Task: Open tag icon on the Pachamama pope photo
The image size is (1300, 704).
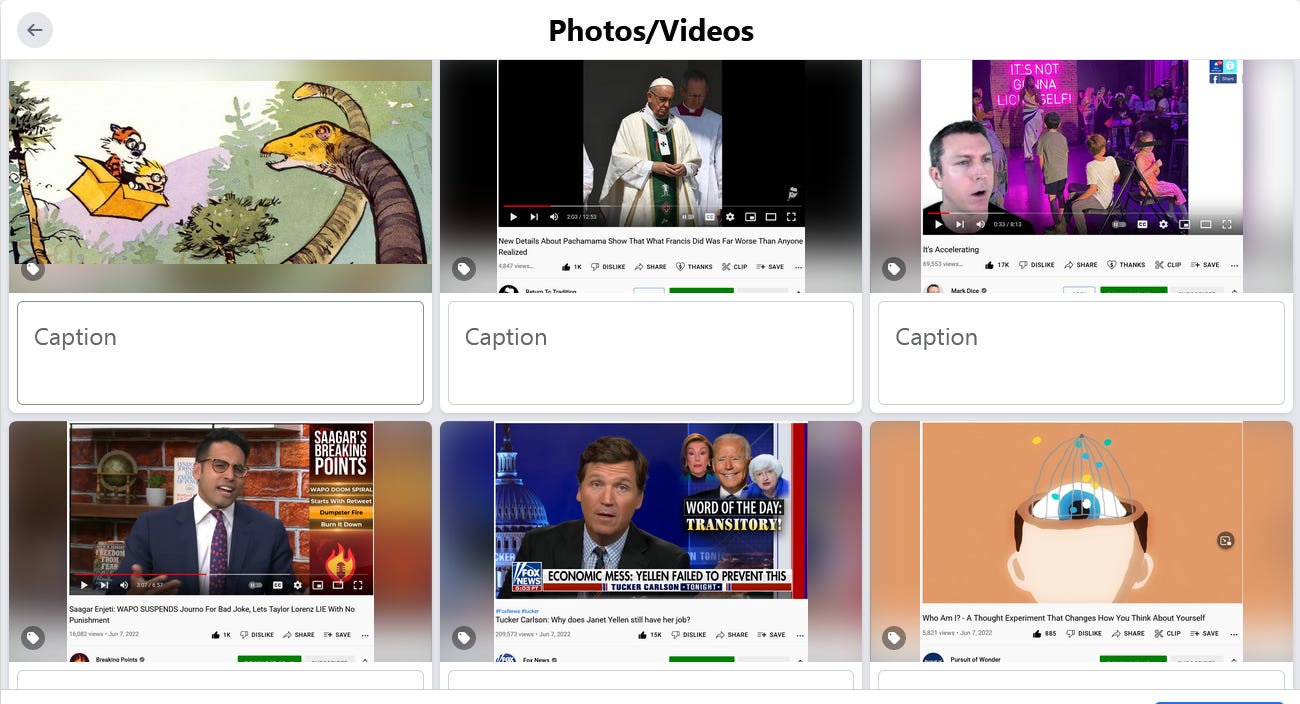Action: click(463, 269)
